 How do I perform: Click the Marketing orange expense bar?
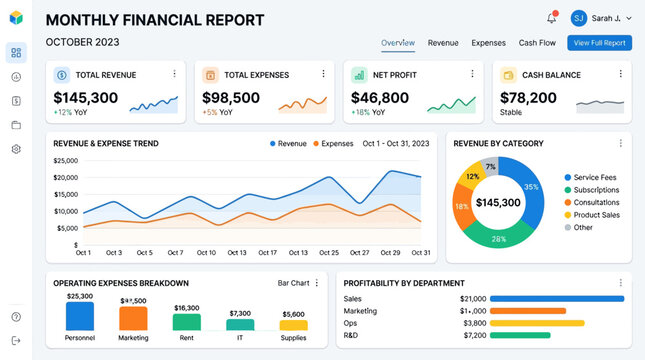coord(133,318)
